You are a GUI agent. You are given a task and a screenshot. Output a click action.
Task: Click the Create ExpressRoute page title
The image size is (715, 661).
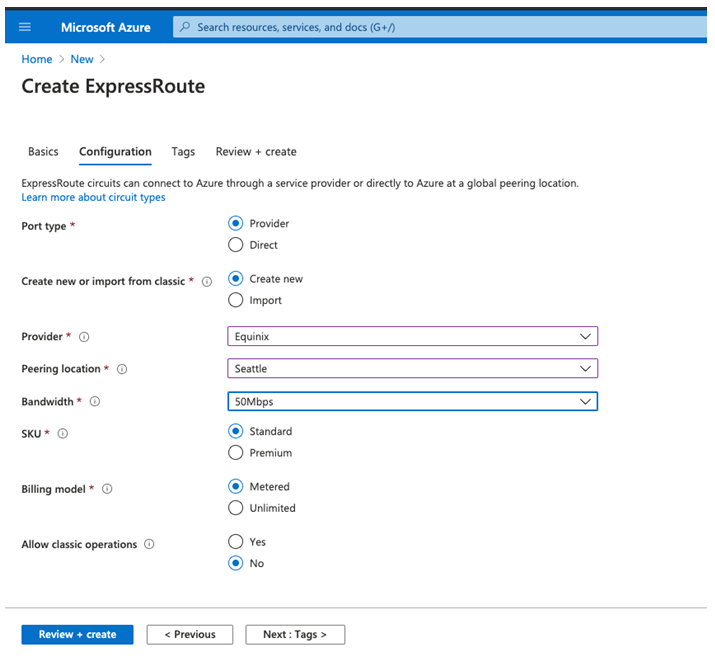point(114,87)
